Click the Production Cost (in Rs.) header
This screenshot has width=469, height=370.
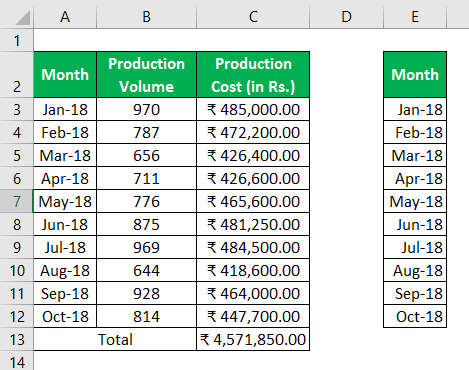[x=253, y=75]
